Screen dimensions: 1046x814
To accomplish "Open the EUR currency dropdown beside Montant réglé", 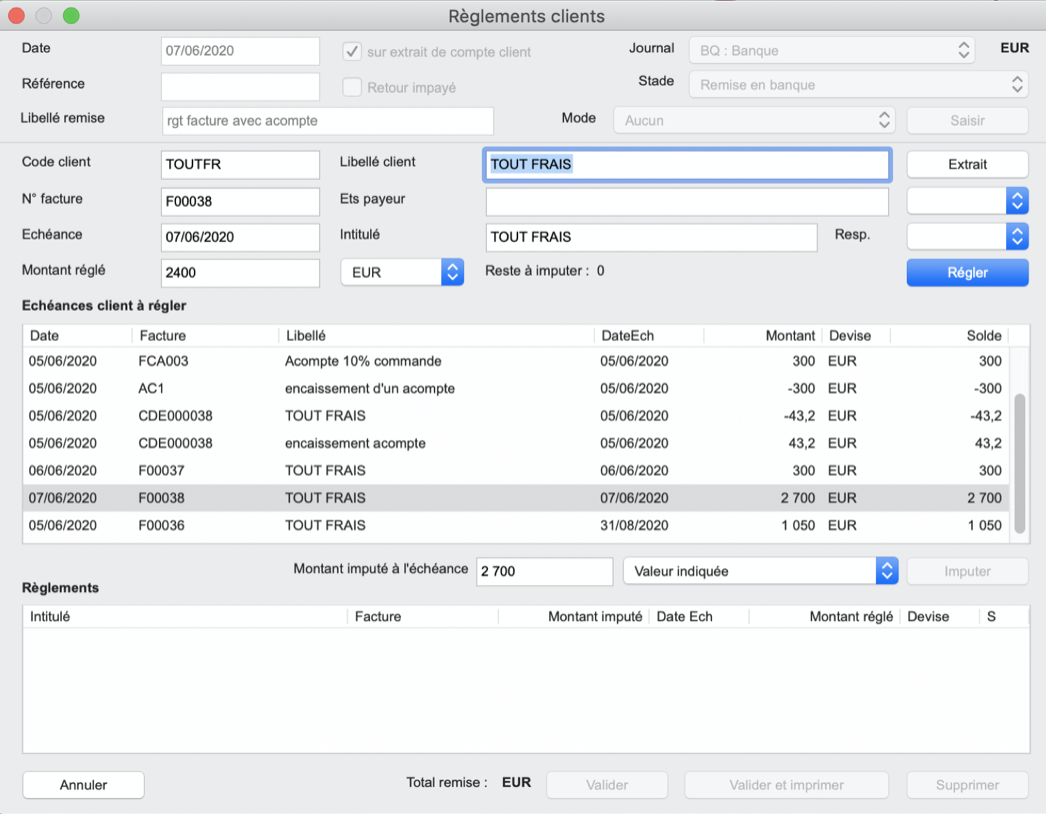I will [x=402, y=272].
